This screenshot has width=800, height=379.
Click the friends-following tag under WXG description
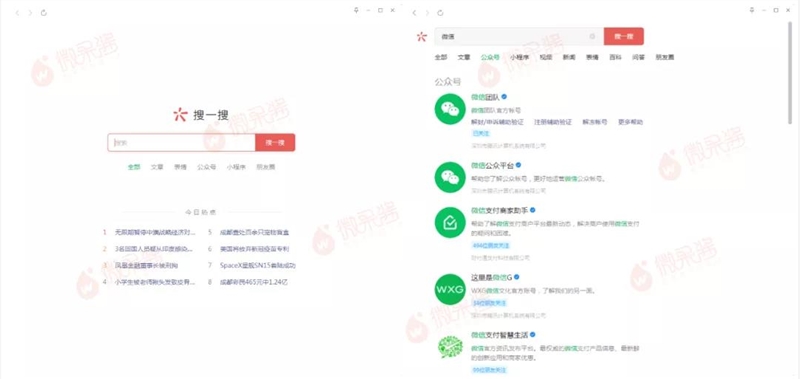pos(489,303)
